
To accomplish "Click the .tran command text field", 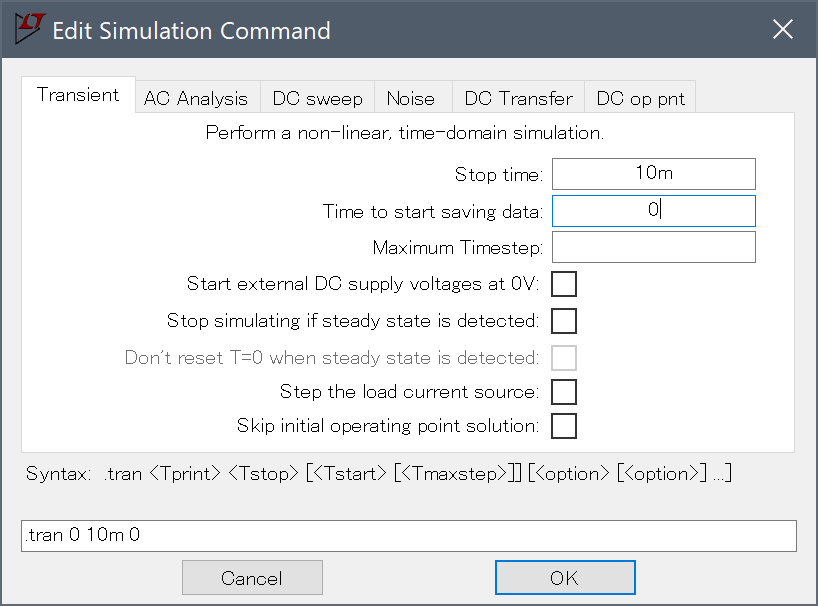I will 408,536.
